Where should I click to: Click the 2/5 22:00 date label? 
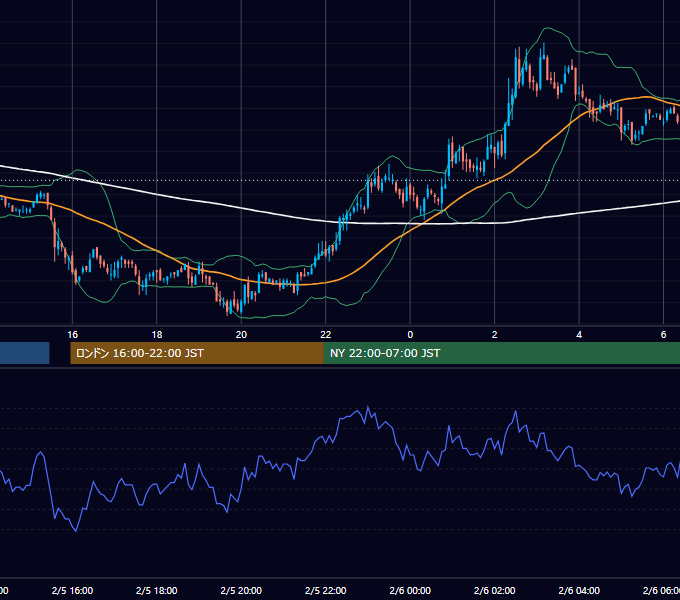tap(326, 591)
